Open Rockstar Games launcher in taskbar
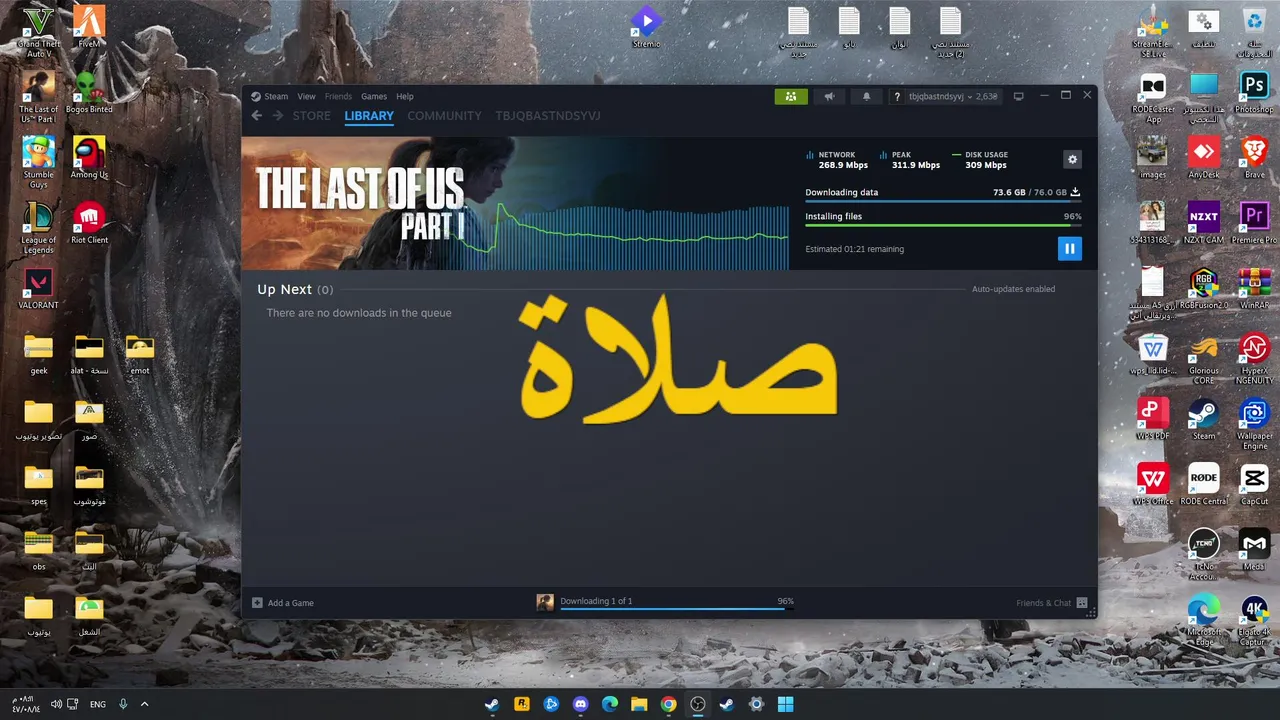This screenshot has width=1280, height=720. click(x=521, y=704)
